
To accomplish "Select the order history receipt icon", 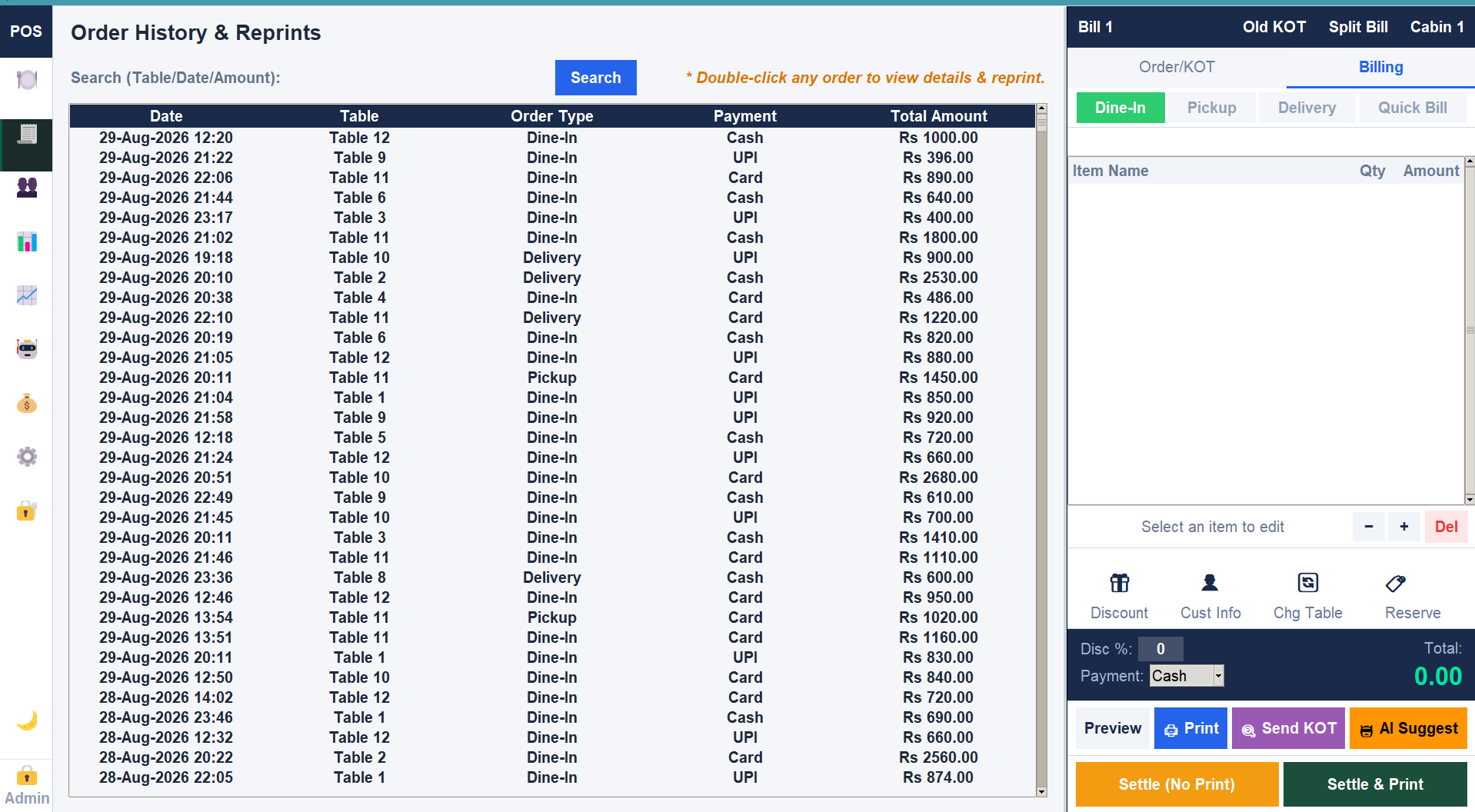I will 26,135.
